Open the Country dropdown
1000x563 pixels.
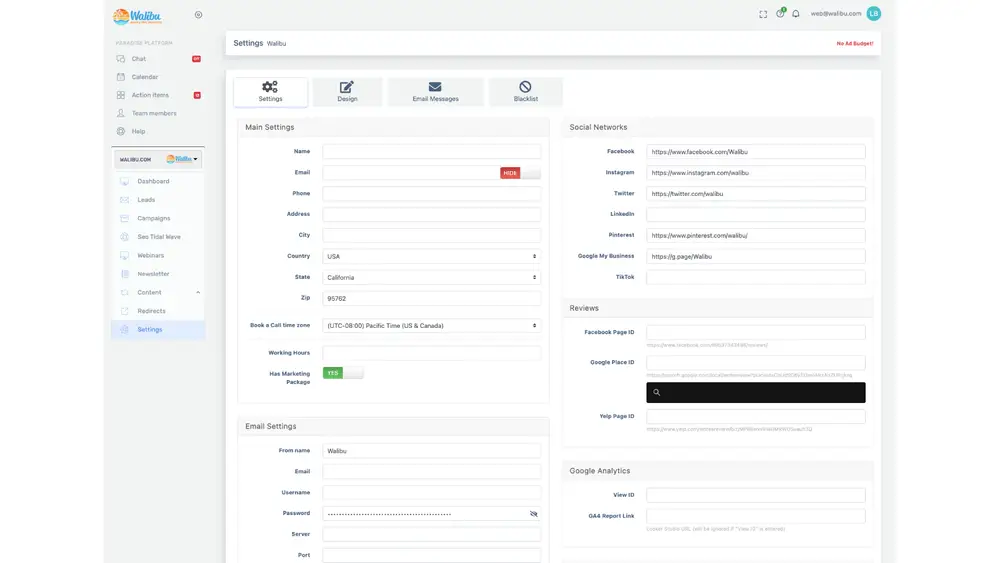coord(431,256)
